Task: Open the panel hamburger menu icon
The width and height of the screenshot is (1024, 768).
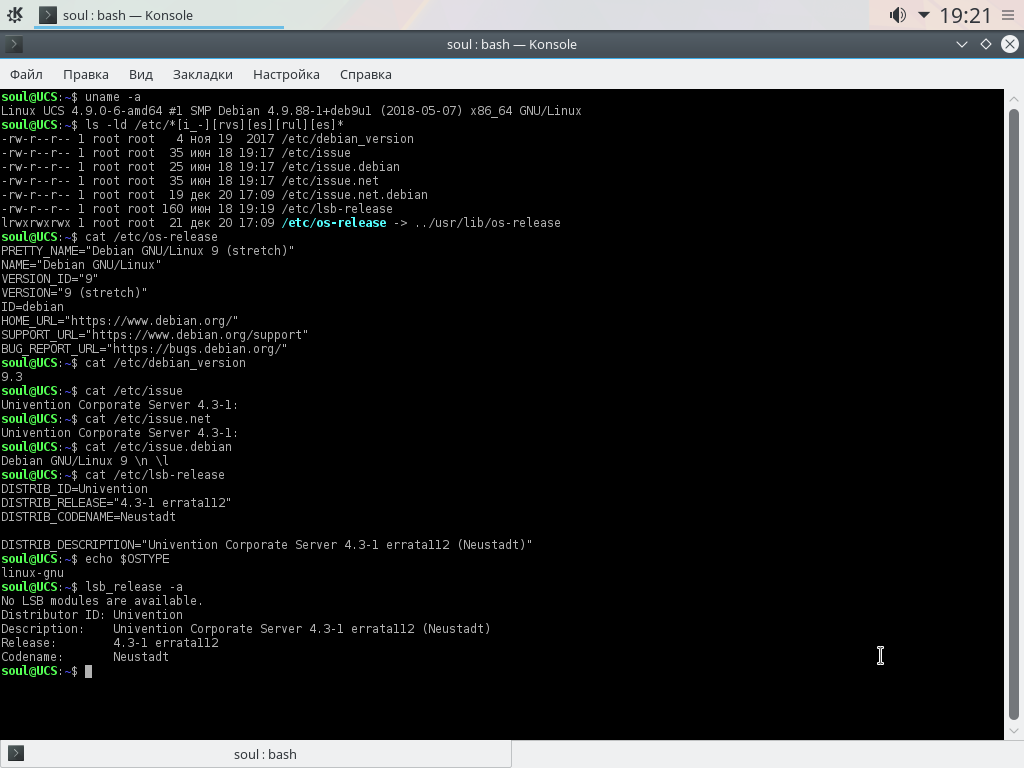Action: coord(1008,14)
